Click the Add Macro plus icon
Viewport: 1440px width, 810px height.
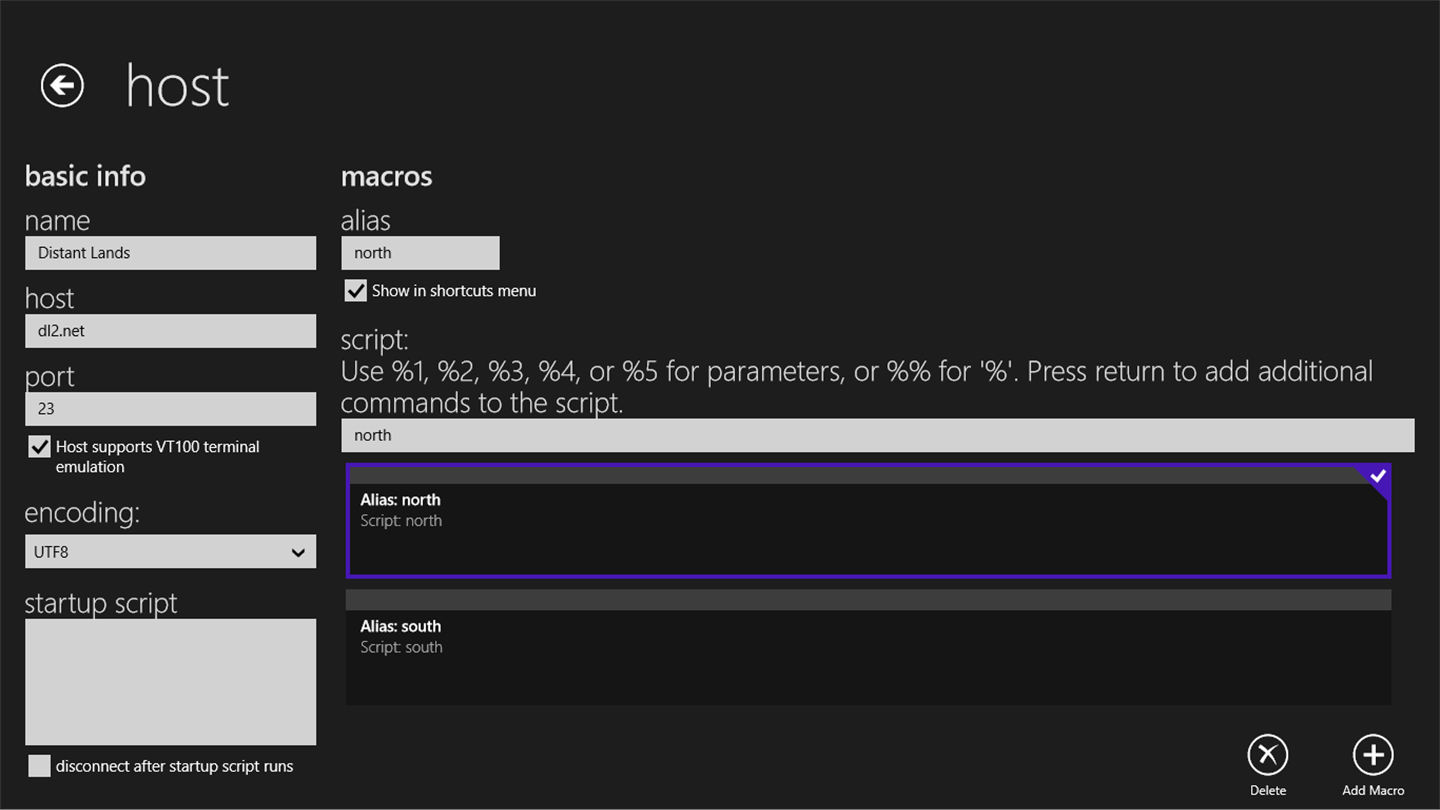pyautogui.click(x=1372, y=755)
